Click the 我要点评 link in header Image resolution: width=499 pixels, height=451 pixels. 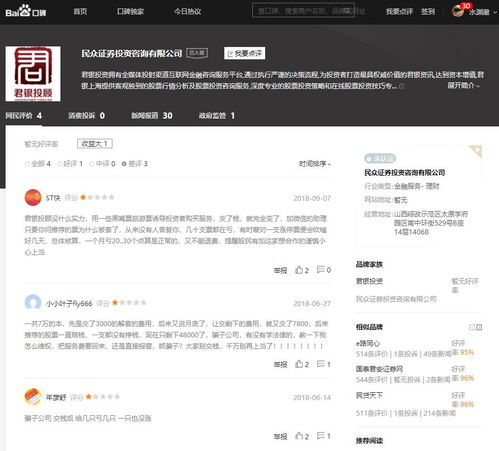[x=399, y=12]
